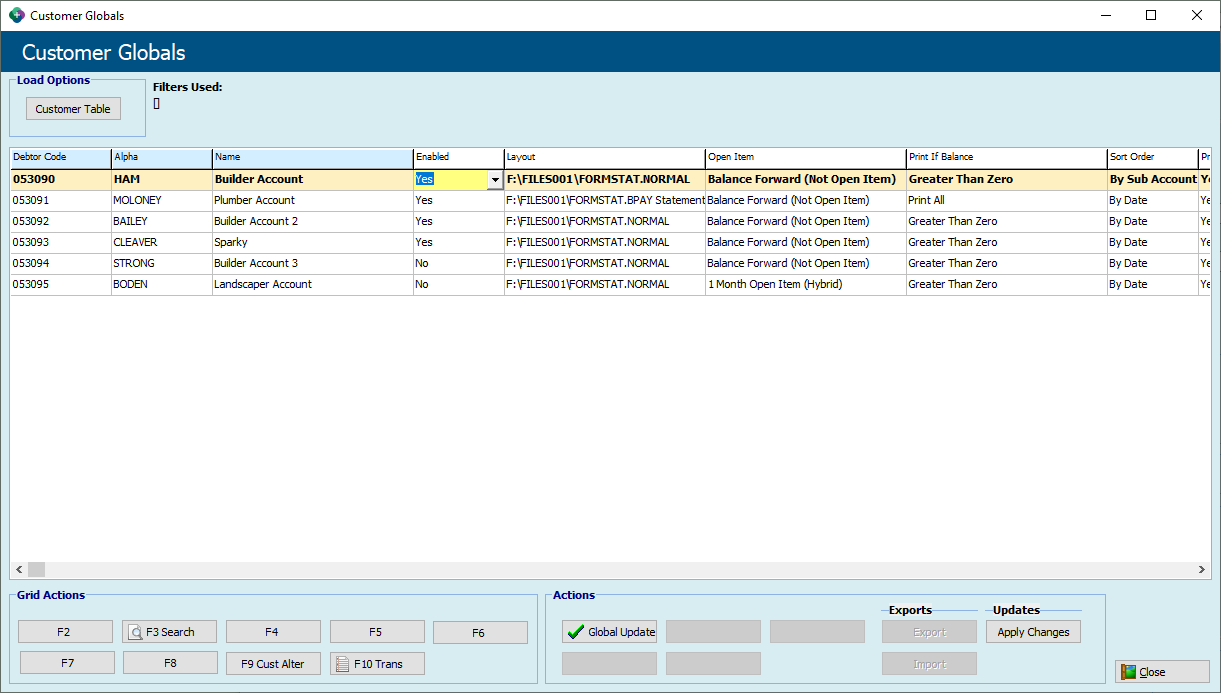The height and width of the screenshot is (693, 1221).
Task: Click the Enabled cell 'No' for STRONG
Action: coord(459,263)
